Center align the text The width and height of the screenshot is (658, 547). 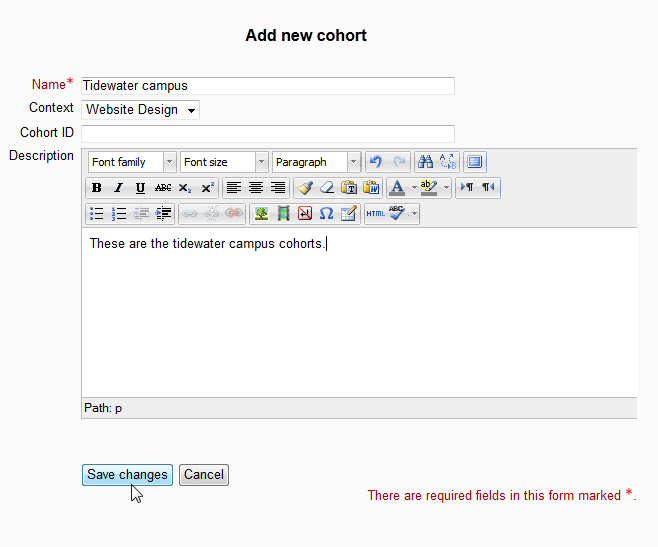[256, 188]
